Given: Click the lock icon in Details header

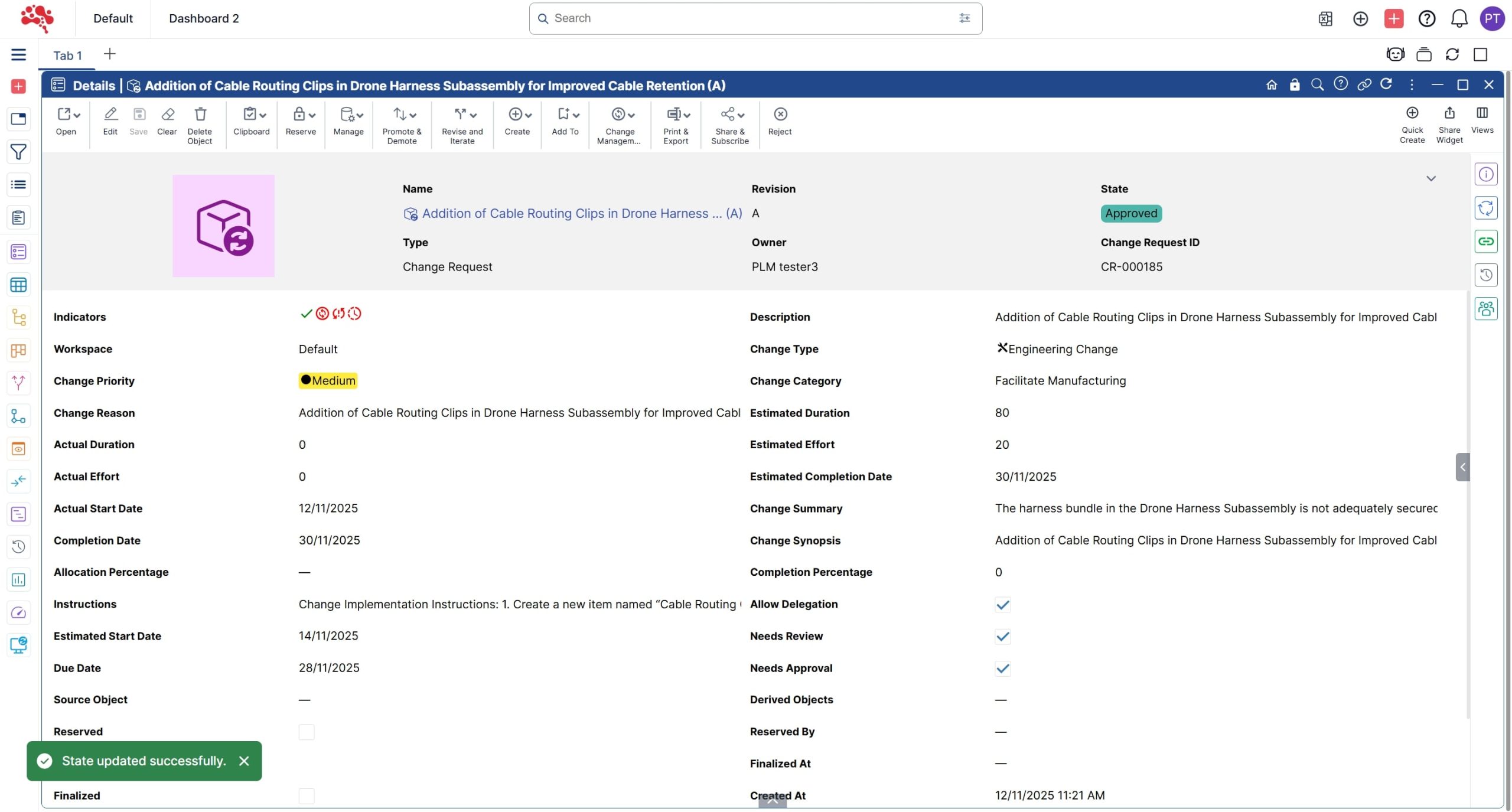Looking at the screenshot, I should 1294,85.
